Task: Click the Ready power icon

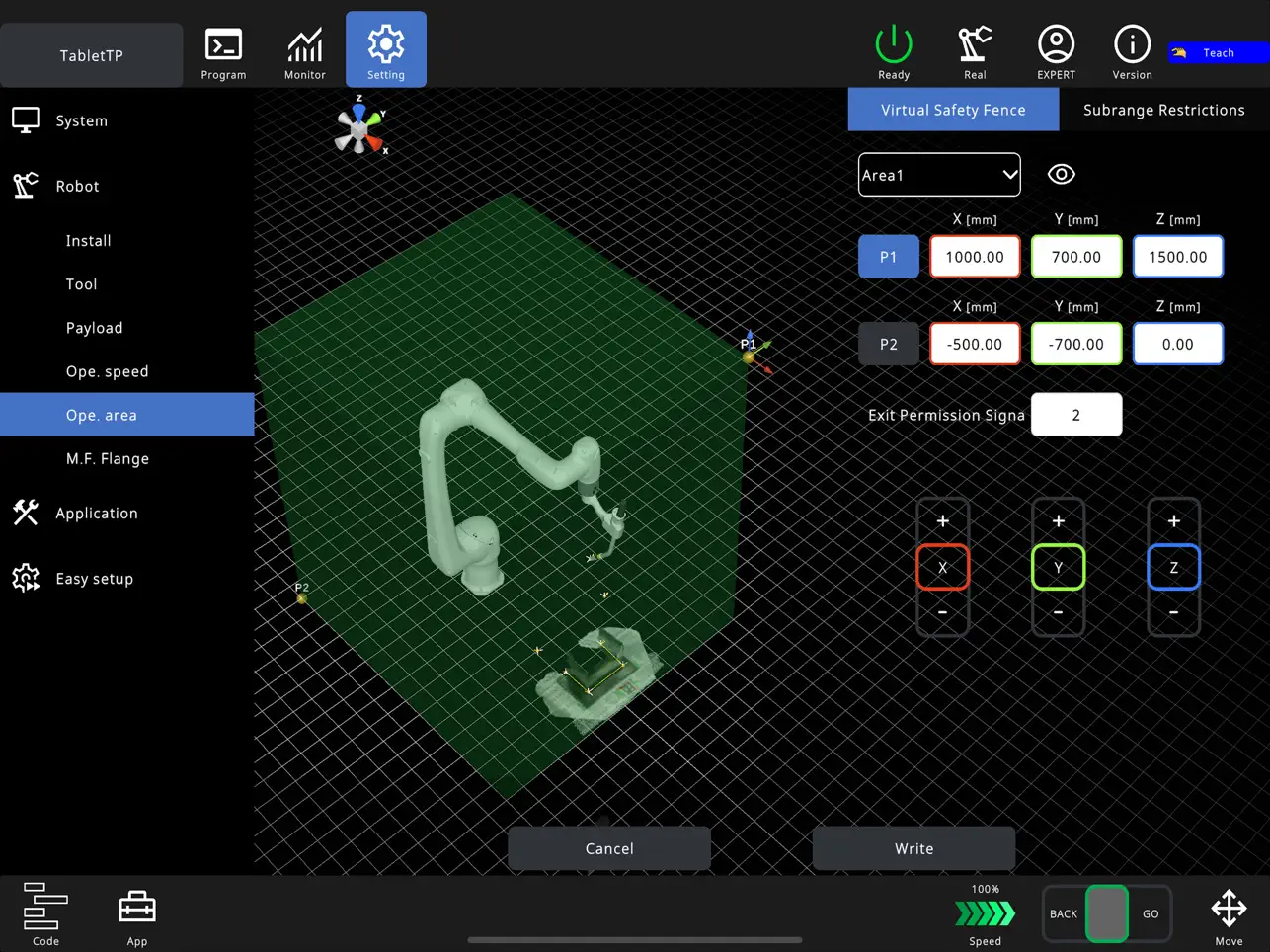Action: point(894,53)
